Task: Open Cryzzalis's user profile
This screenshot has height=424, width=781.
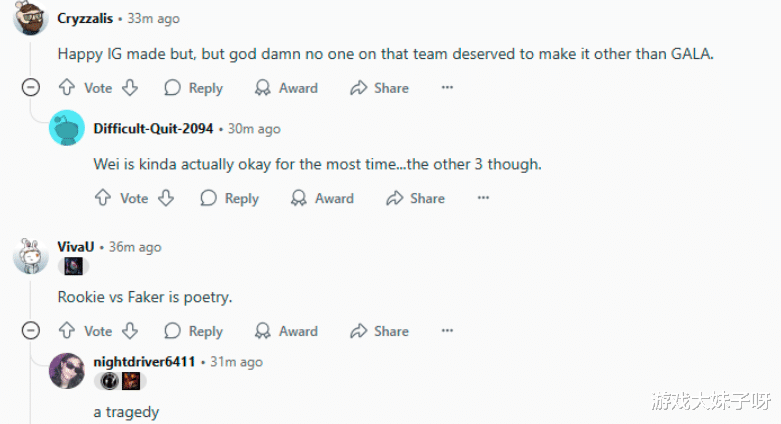Action: pyautogui.click(x=85, y=18)
